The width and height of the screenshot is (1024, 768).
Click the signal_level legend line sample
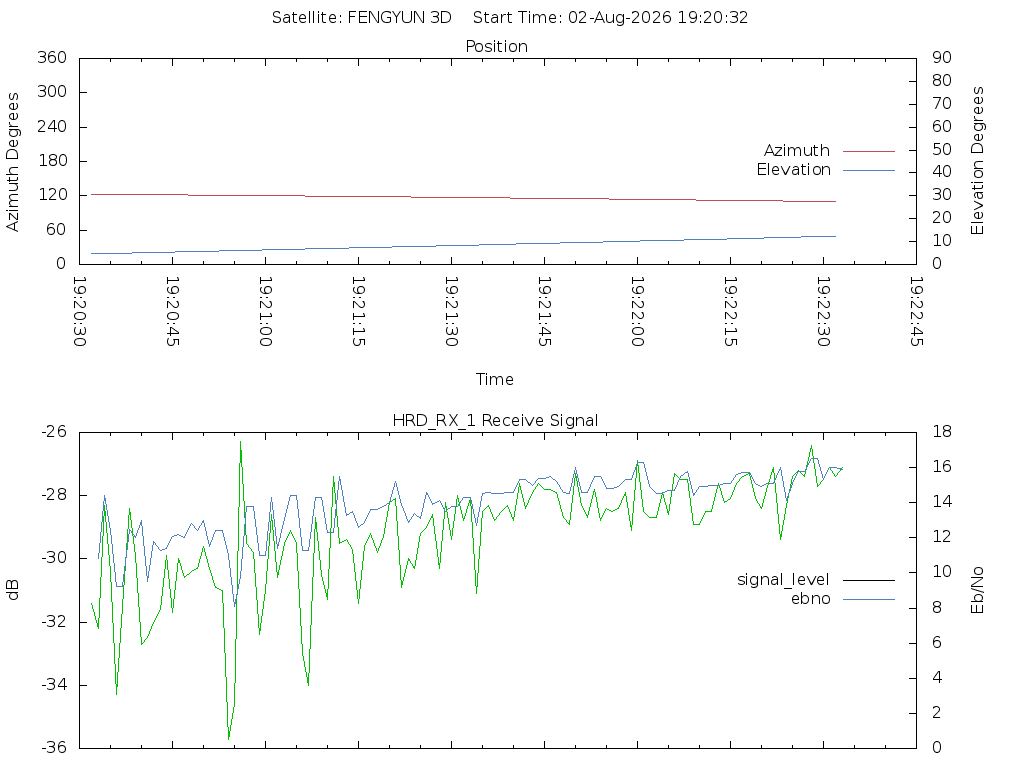(869, 580)
